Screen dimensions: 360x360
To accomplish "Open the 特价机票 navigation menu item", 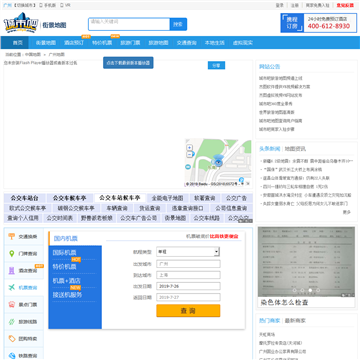I will pos(102,43).
